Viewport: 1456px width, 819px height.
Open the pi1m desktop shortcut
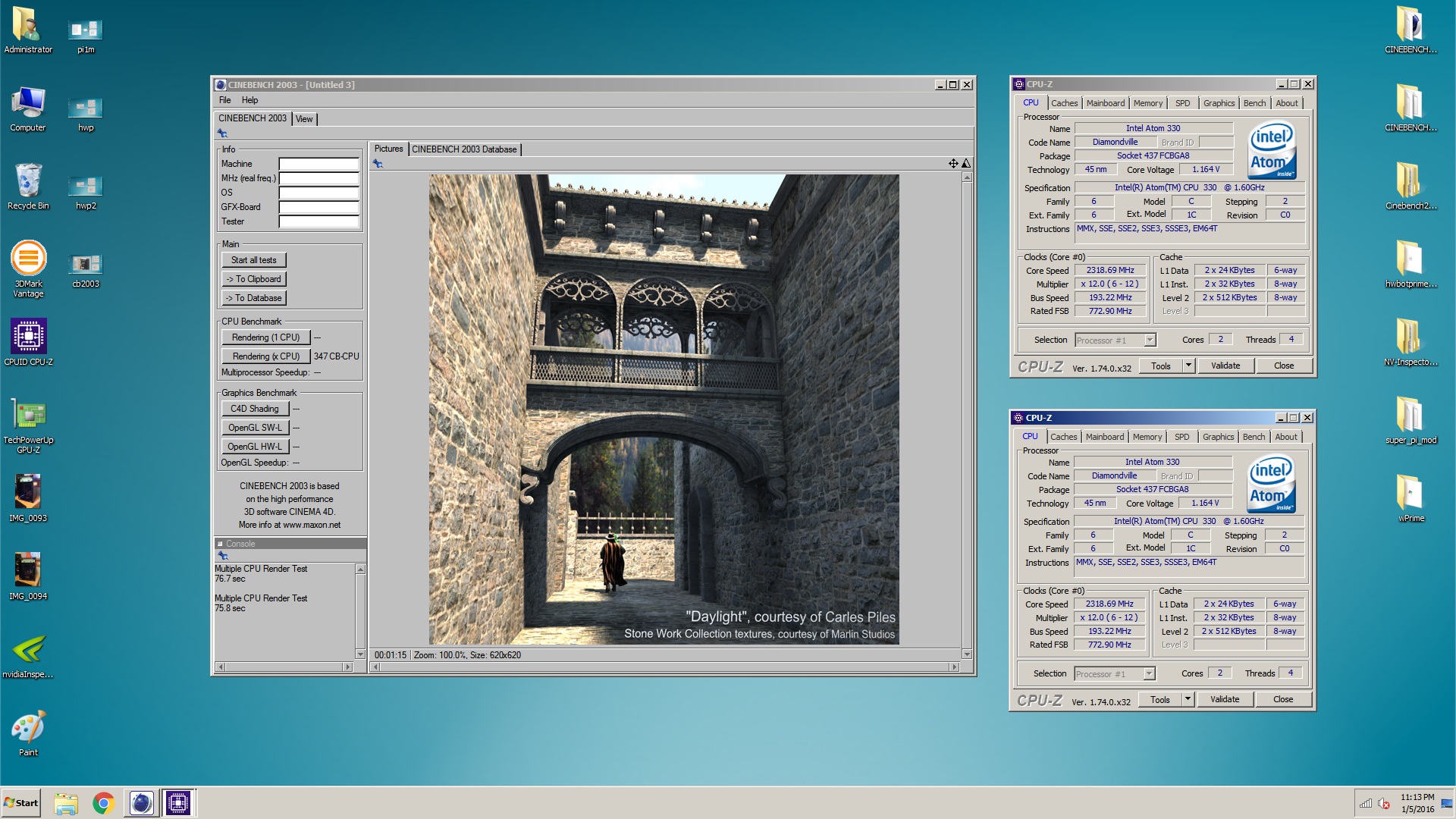coord(86,36)
